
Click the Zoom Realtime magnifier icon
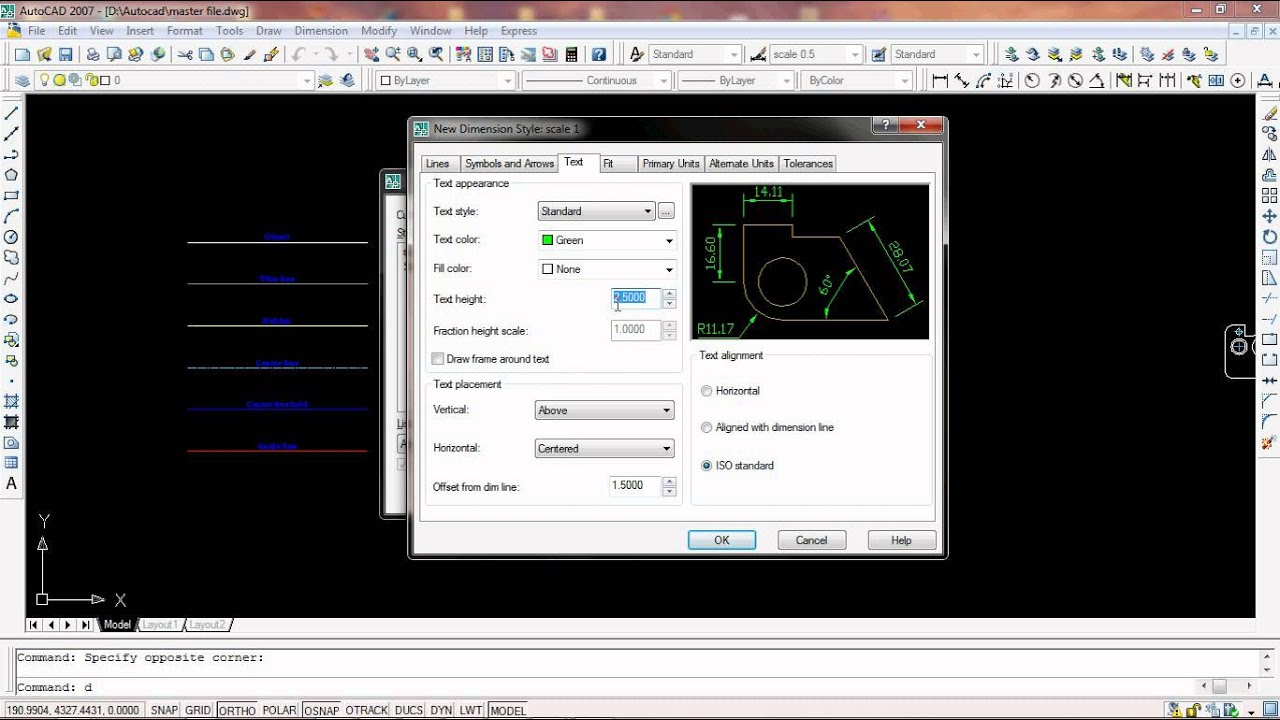point(393,55)
